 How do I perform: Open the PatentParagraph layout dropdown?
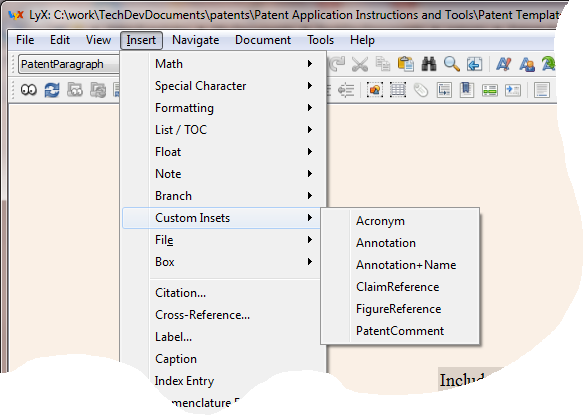pos(69,64)
